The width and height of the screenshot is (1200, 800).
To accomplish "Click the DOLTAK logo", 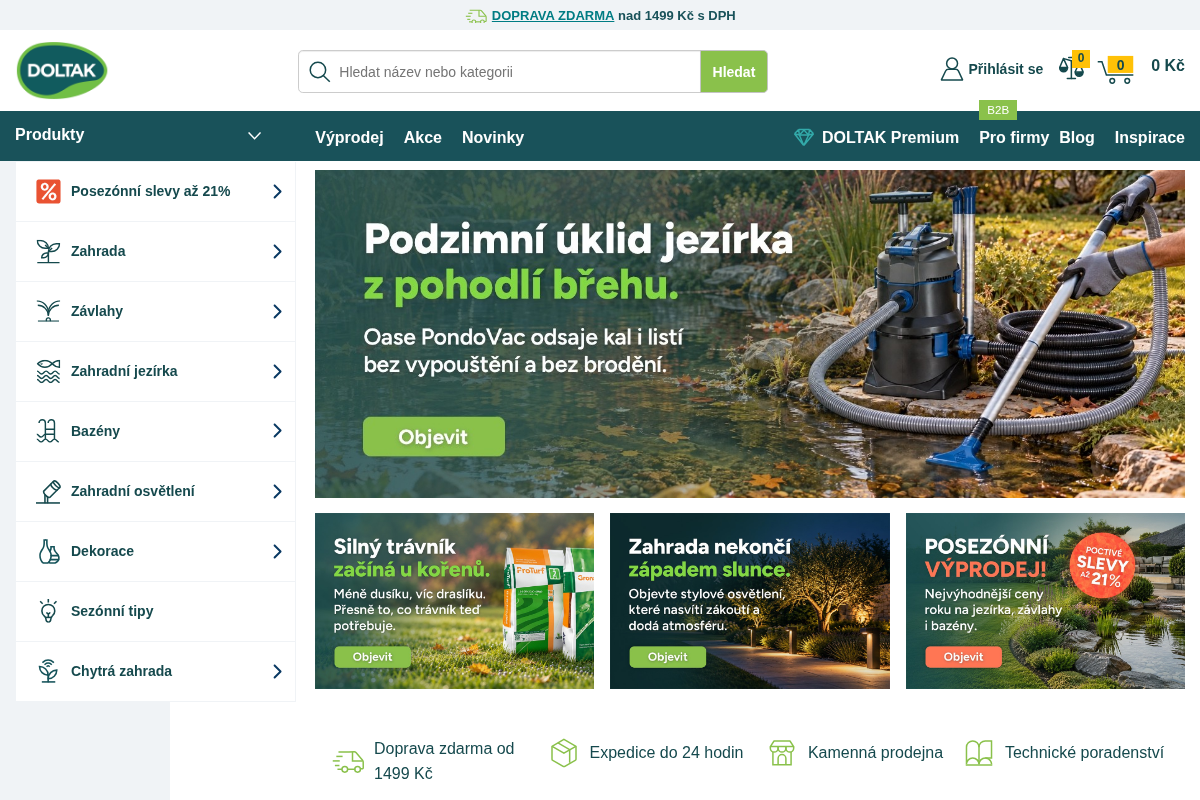I will [62, 70].
